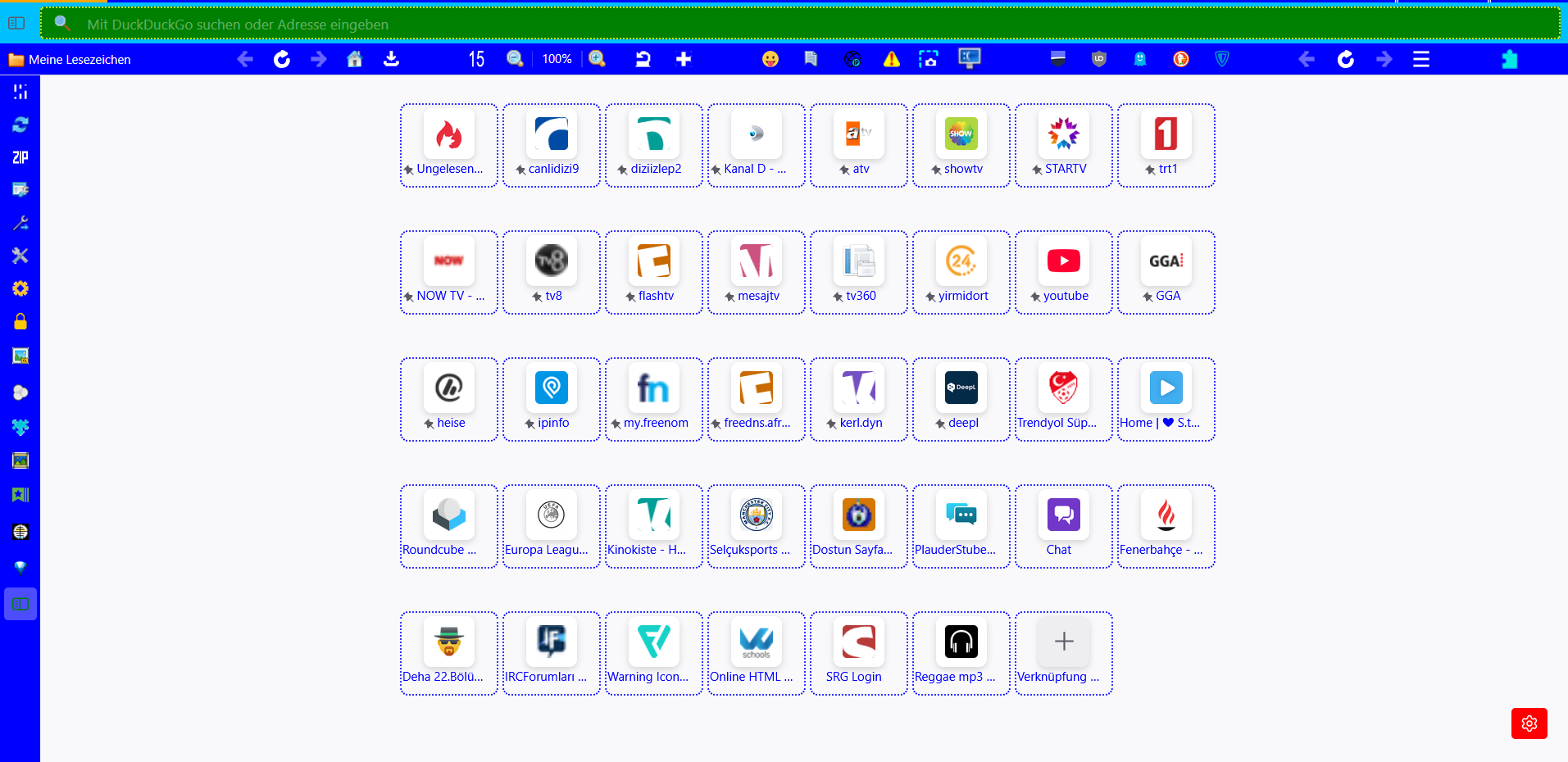
Task: Click the white plus icon in the toolbar
Action: (684, 59)
